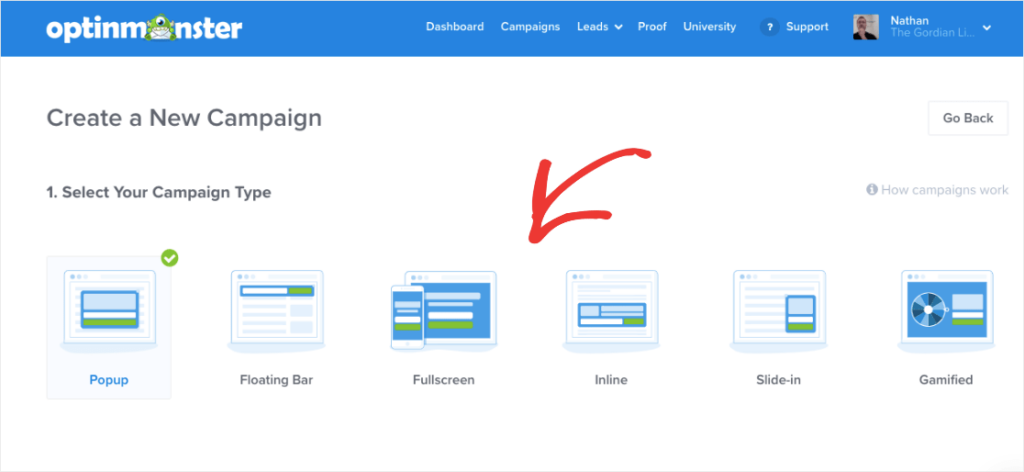Click the info icon beside How campaigns work
1024x472 pixels.
click(x=872, y=190)
